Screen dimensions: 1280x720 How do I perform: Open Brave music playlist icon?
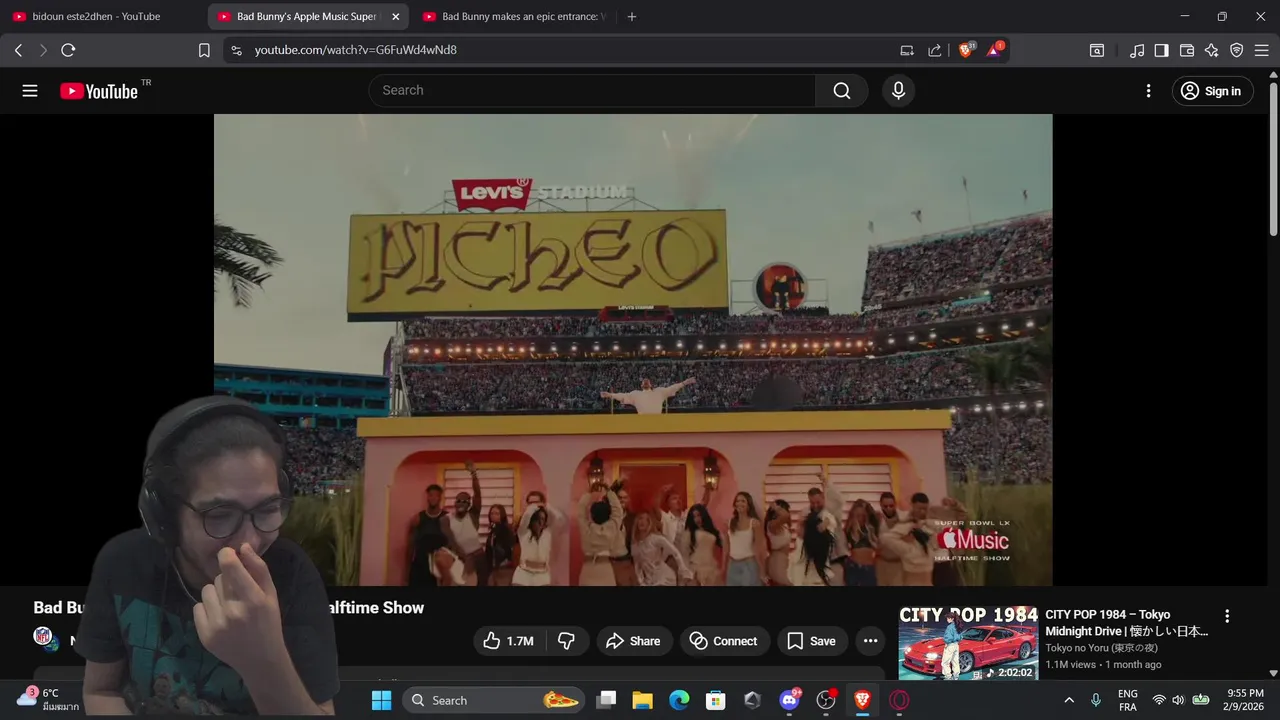tap(1137, 50)
